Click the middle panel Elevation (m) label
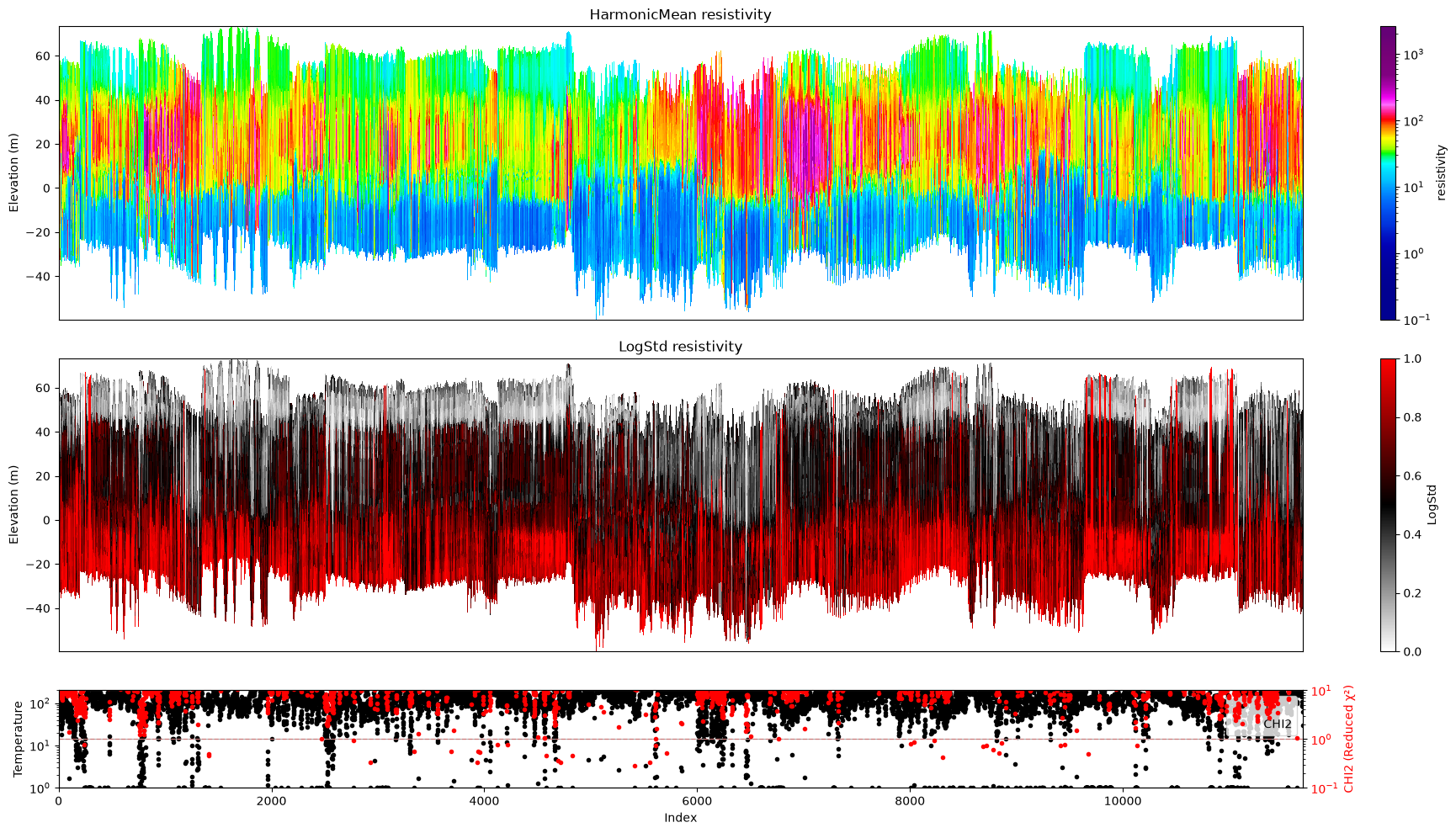1456x833 pixels. pyautogui.click(x=13, y=505)
